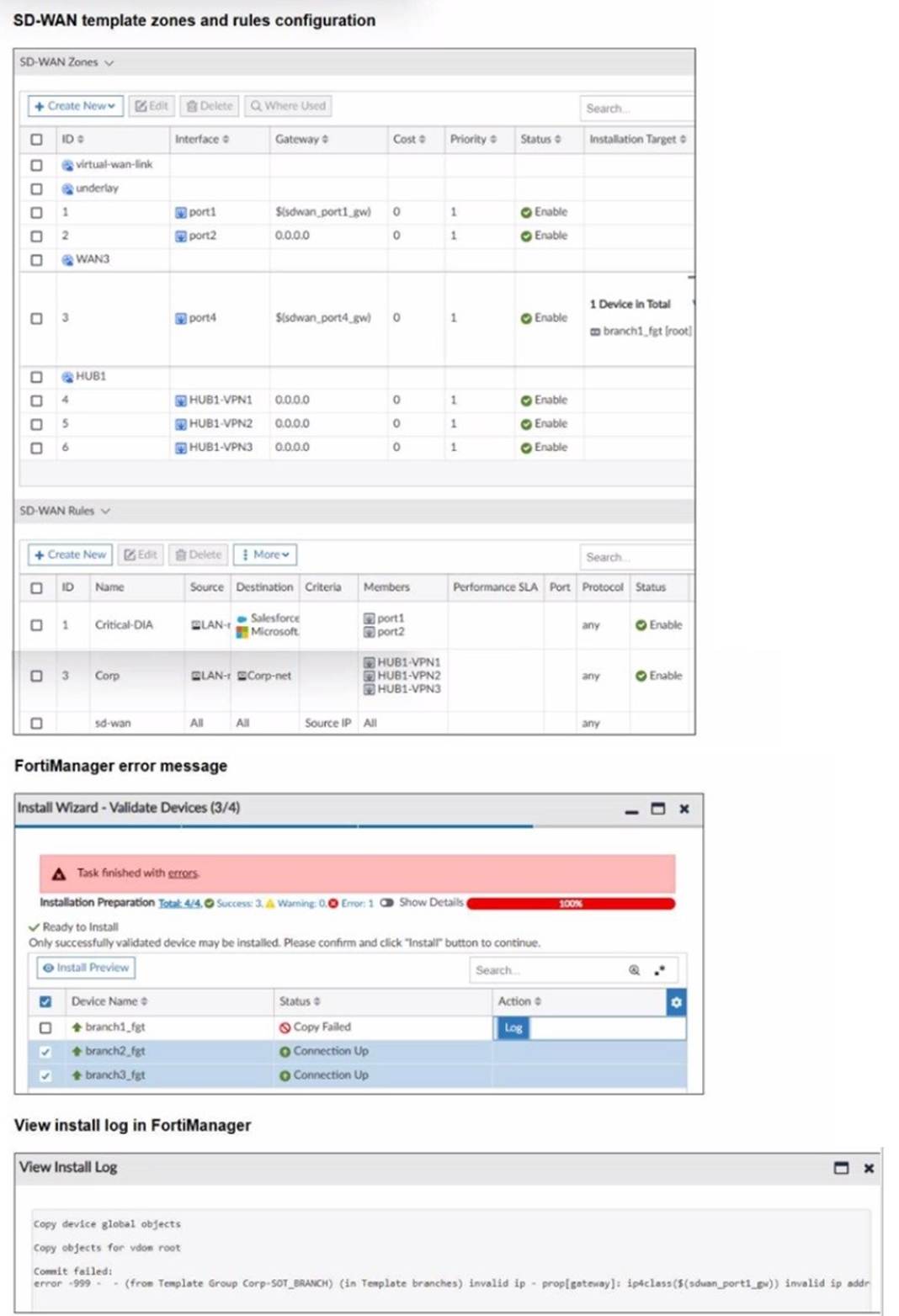Viewport: 899px width, 1316px height.
Task: Open the More dropdown in SD-WAN Rules
Action: coord(264,555)
